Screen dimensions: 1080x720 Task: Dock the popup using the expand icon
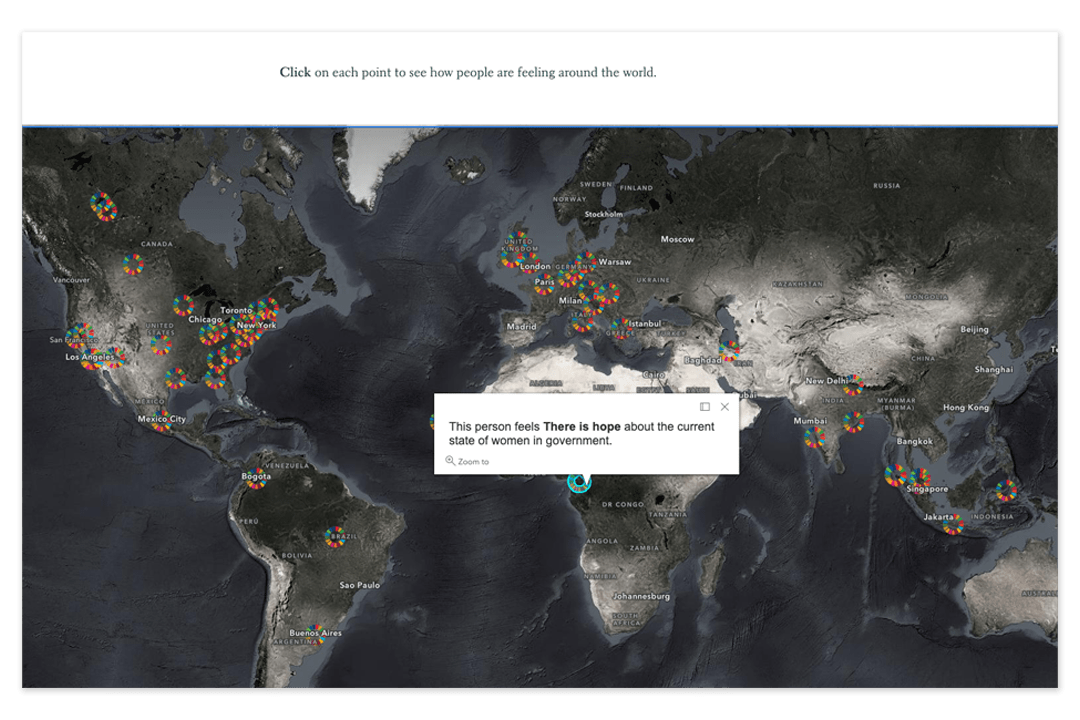706,406
